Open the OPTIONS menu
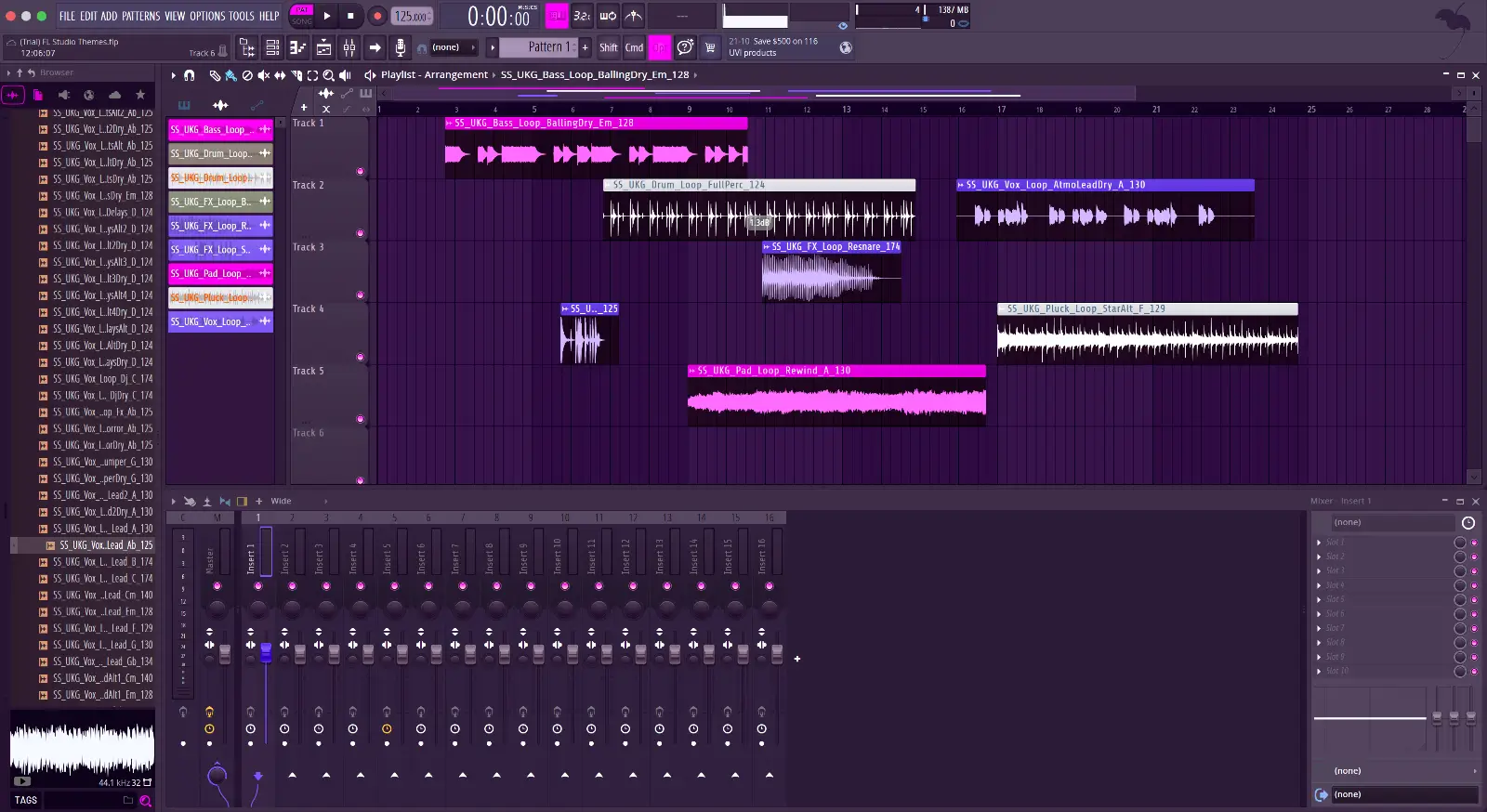Viewport: 1487px width, 812px height. [207, 16]
